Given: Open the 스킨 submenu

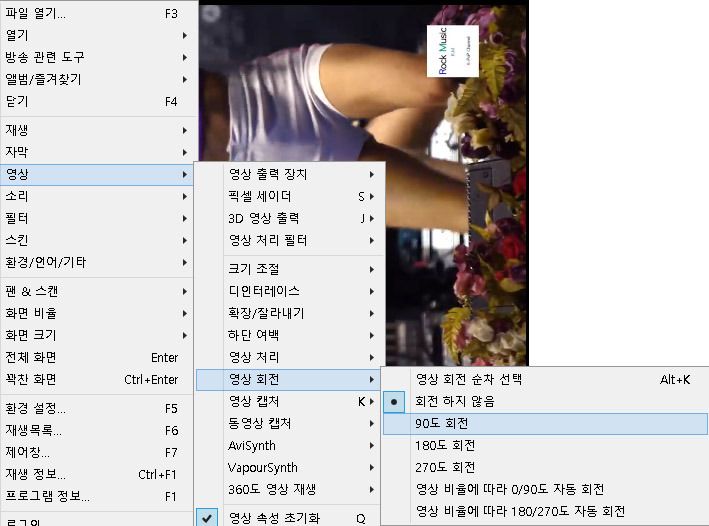Looking at the screenshot, I should tap(97, 240).
